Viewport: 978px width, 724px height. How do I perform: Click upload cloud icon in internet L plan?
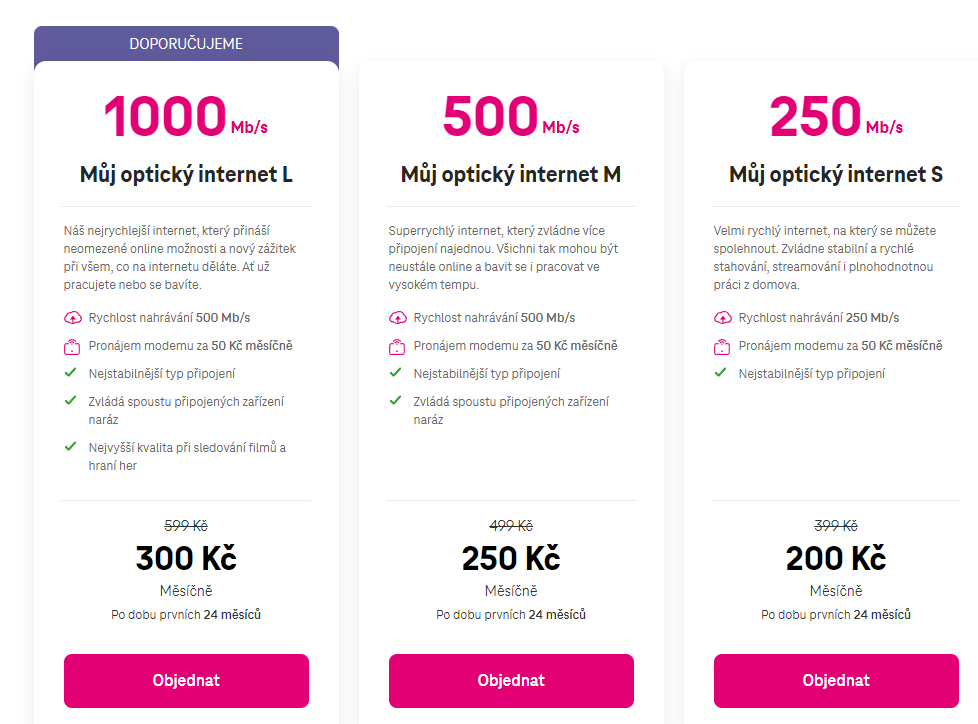(x=72, y=318)
